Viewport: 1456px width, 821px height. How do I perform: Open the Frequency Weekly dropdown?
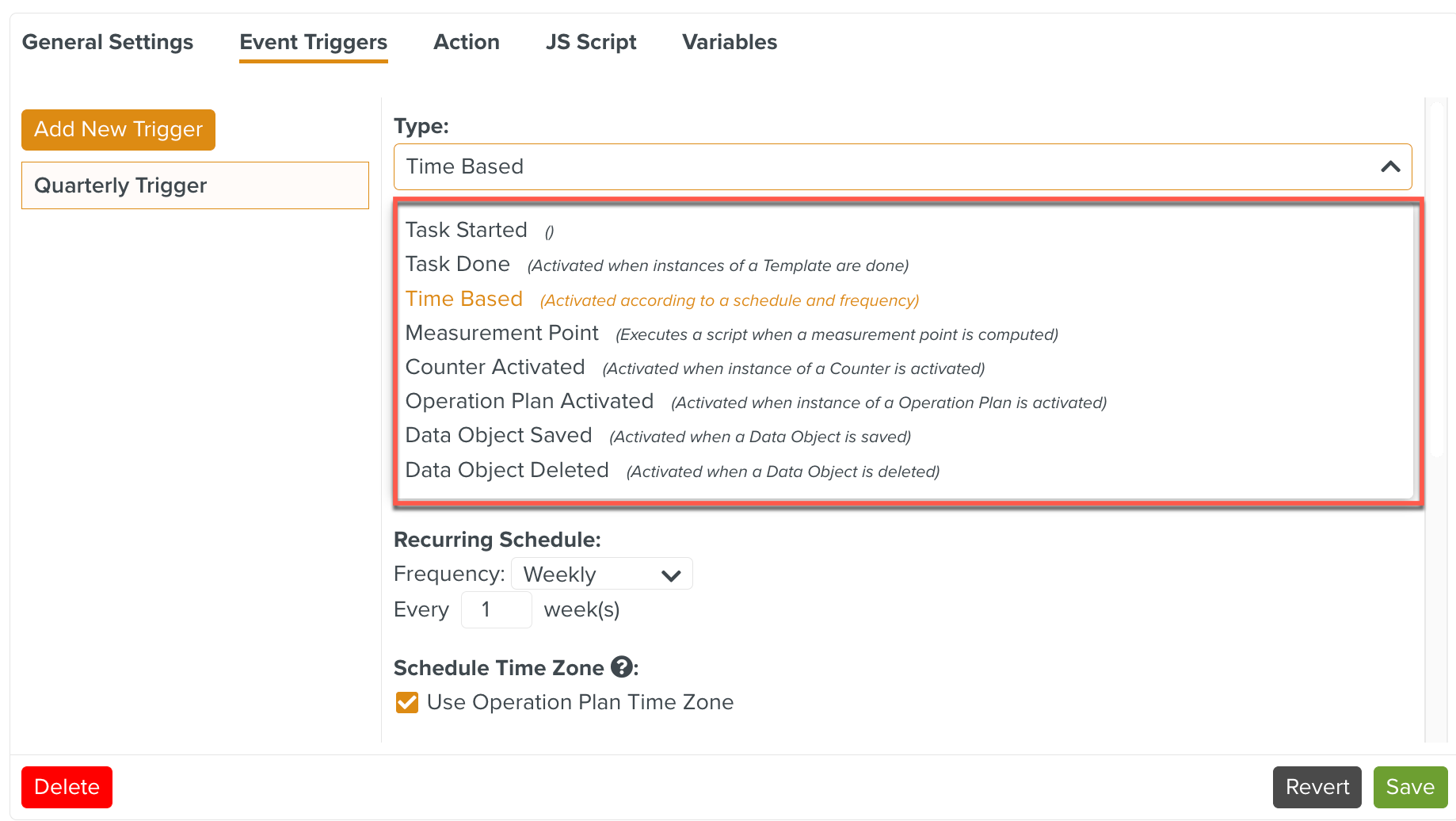[601, 574]
